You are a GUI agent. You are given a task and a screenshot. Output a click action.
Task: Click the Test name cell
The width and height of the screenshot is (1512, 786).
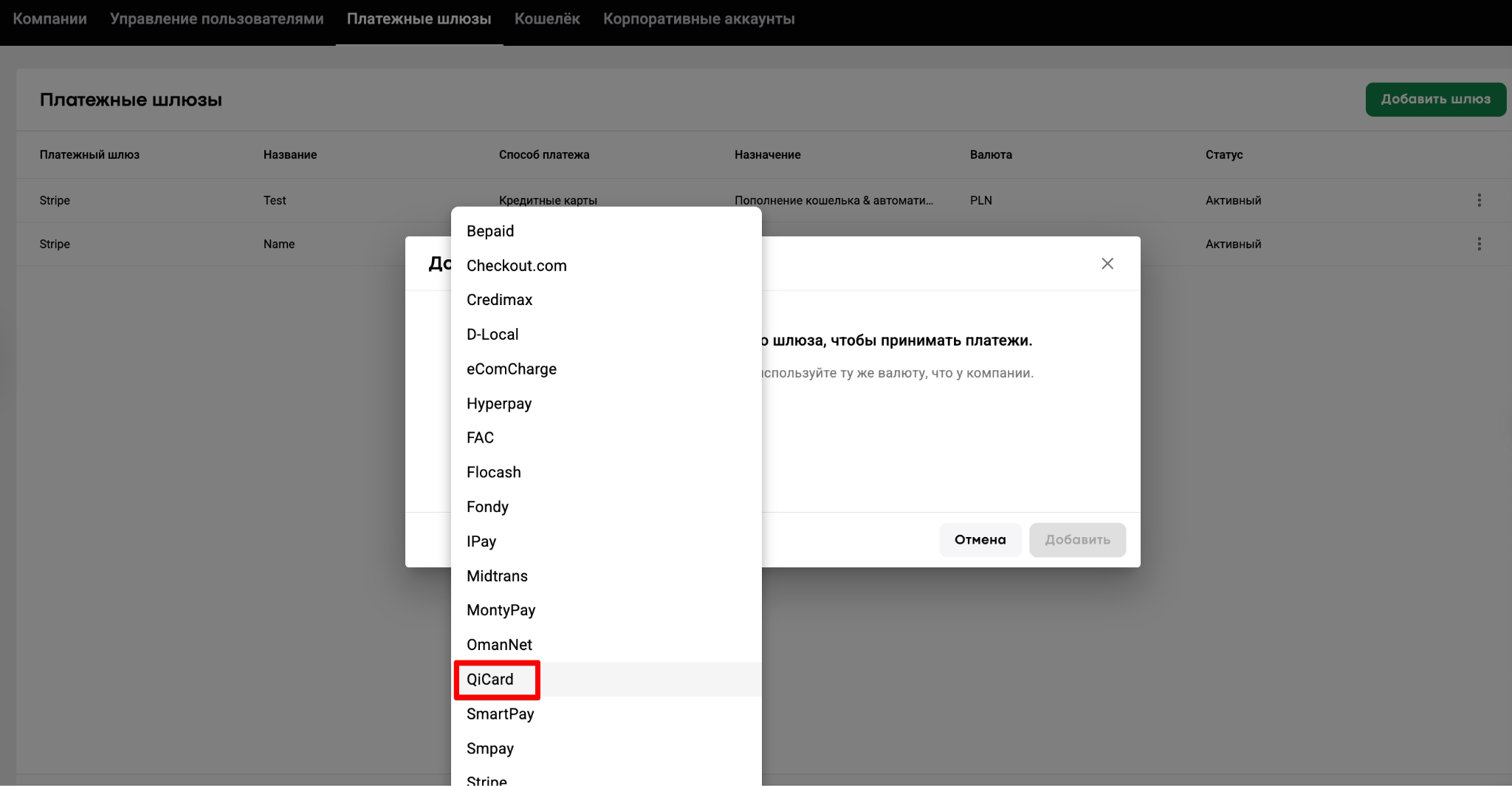click(x=275, y=200)
